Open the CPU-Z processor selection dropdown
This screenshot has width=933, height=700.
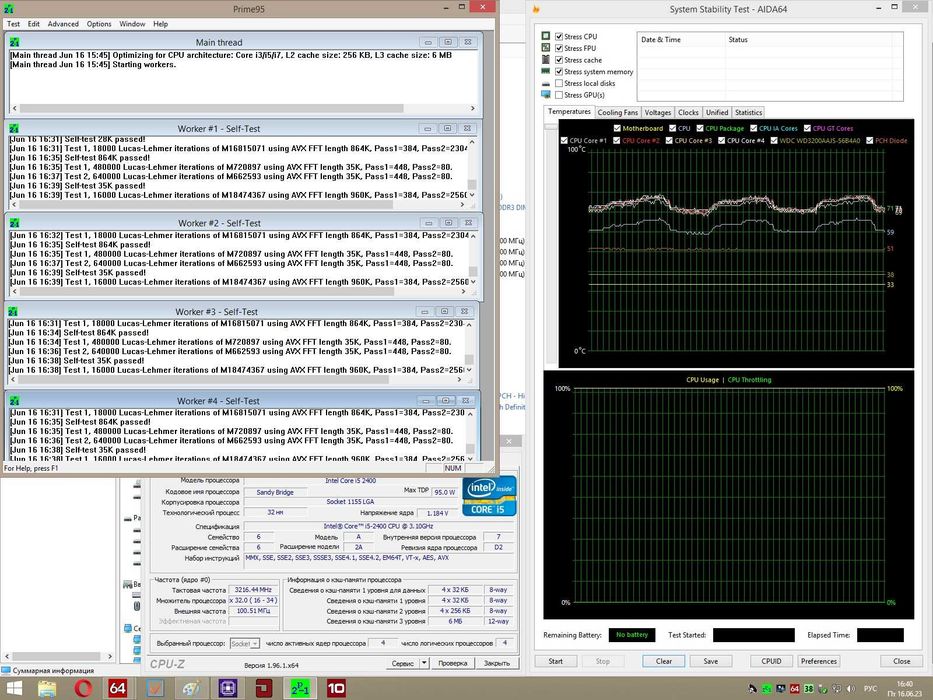[x=245, y=643]
